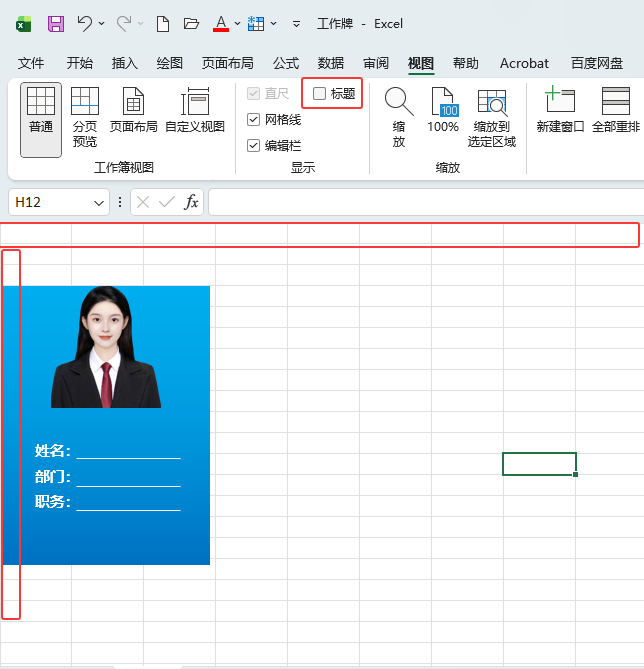This screenshot has width=644, height=669.
Task: Click the 姓名: label on badge
Action: point(53,451)
